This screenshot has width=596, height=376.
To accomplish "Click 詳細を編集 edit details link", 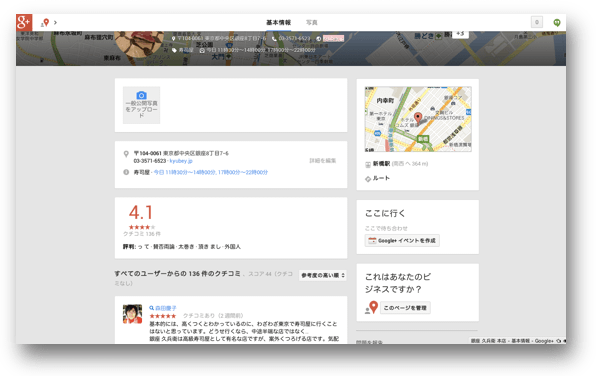I will pyautogui.click(x=323, y=161).
